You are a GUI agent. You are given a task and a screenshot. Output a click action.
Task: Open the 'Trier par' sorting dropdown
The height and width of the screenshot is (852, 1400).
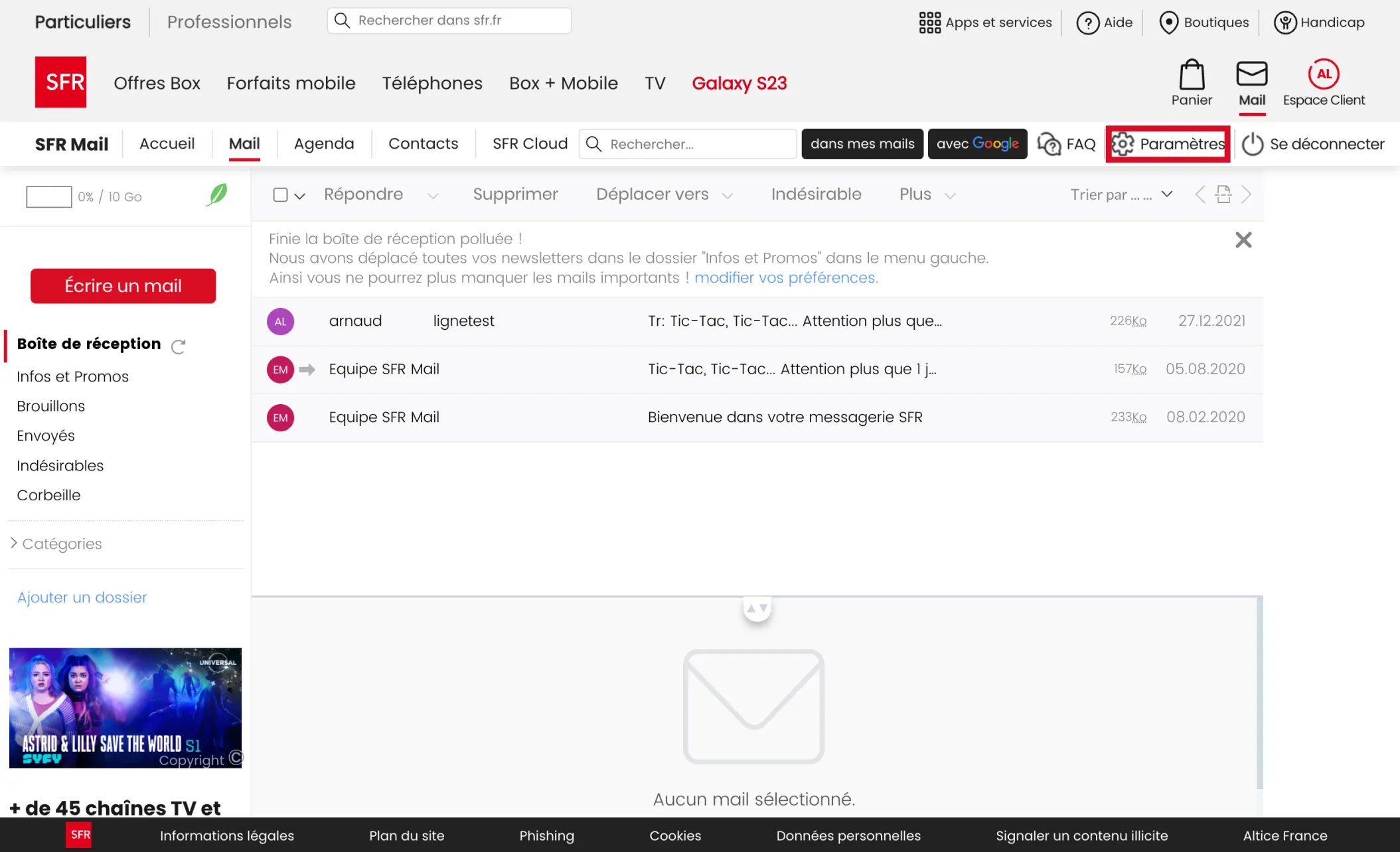1121,194
